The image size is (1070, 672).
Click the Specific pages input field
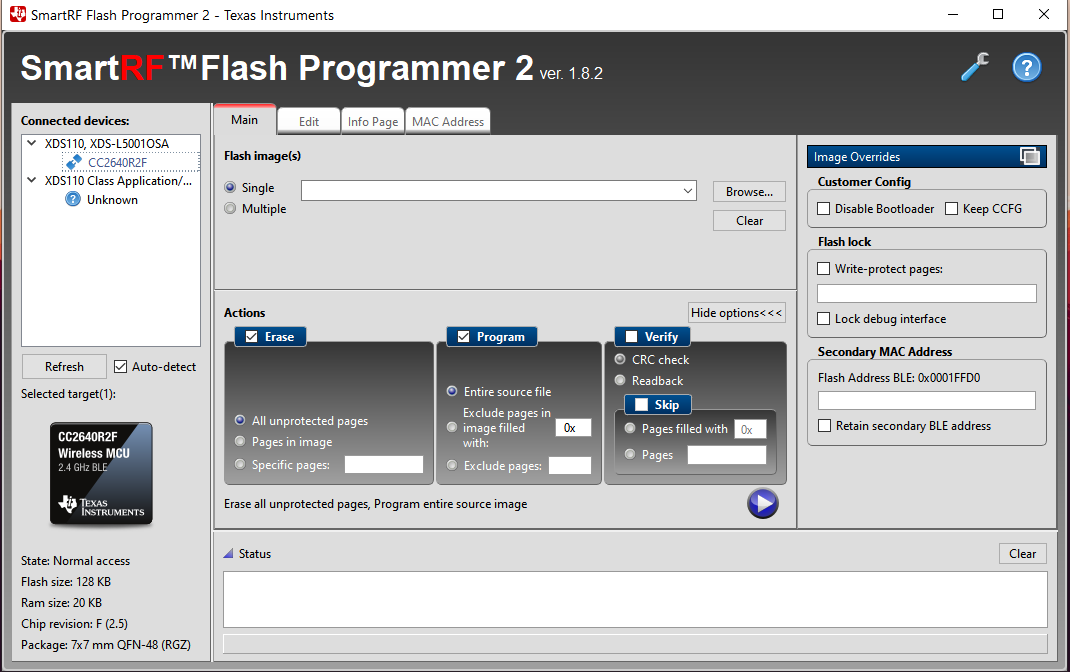click(384, 465)
